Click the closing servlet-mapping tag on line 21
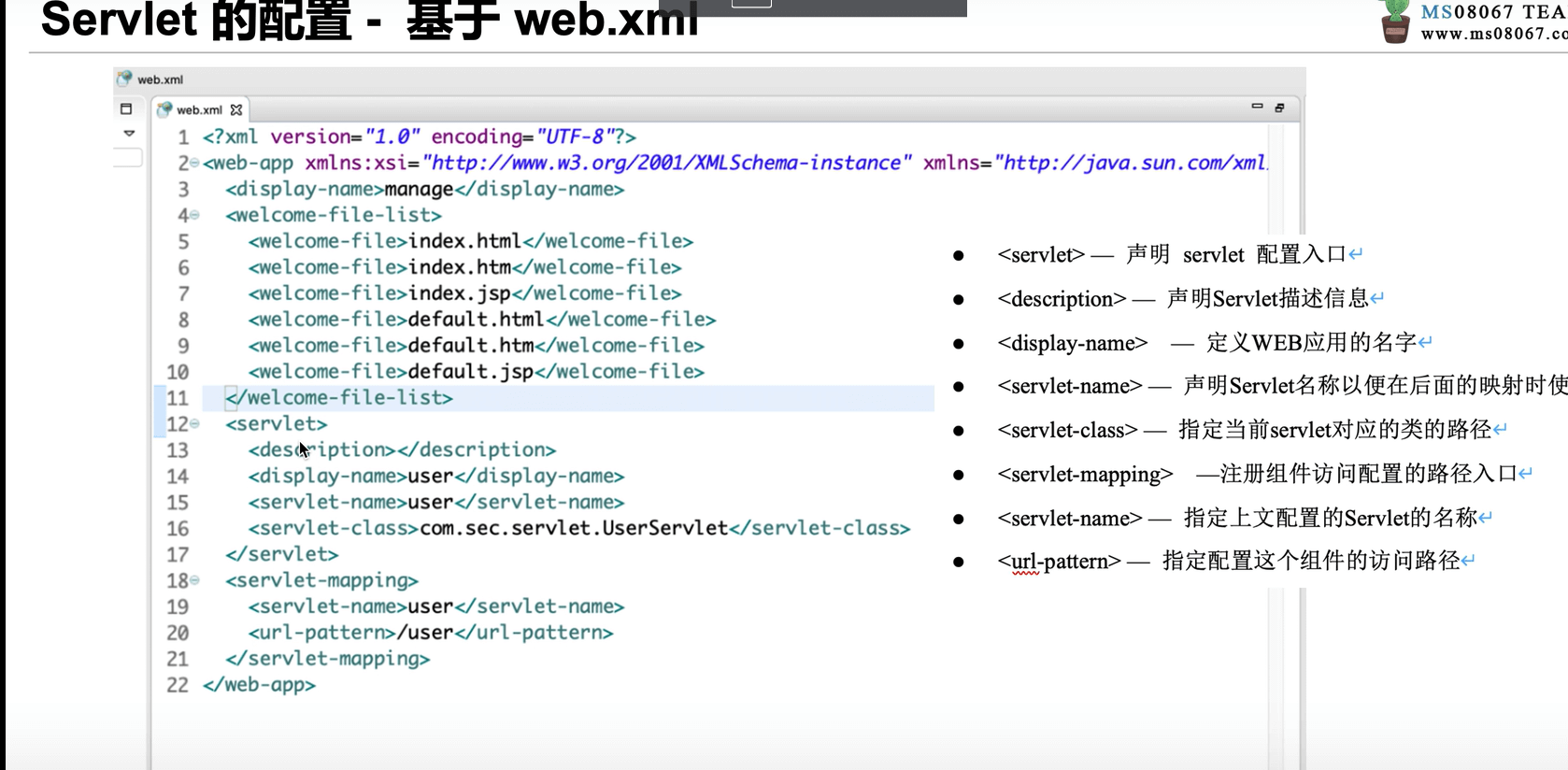 click(x=327, y=659)
